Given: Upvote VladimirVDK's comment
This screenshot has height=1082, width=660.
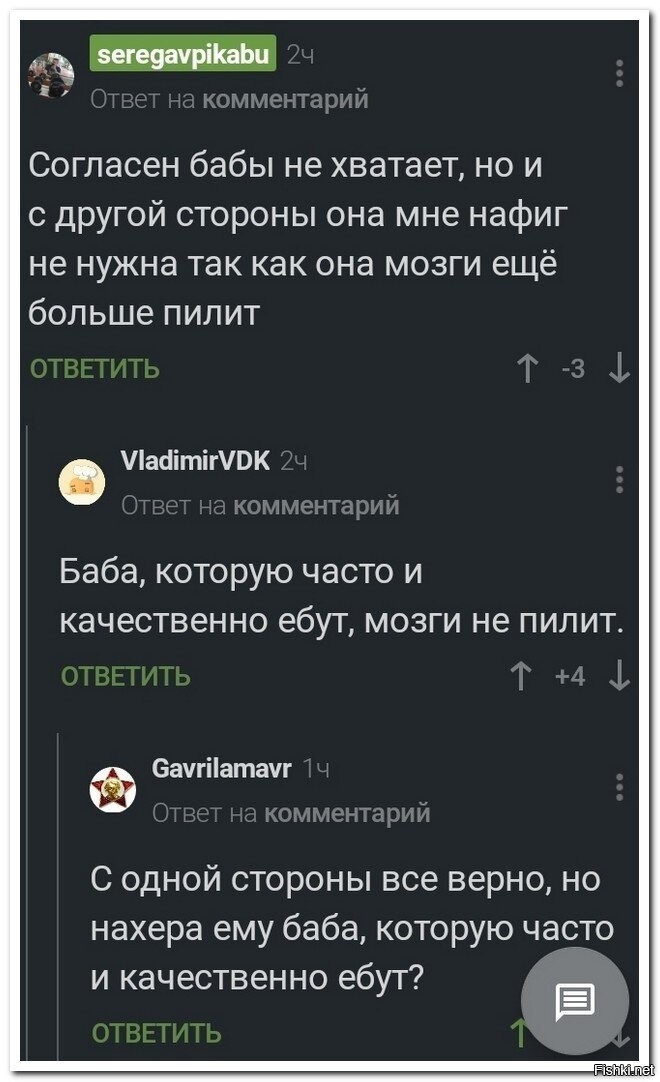Looking at the screenshot, I should (x=521, y=676).
